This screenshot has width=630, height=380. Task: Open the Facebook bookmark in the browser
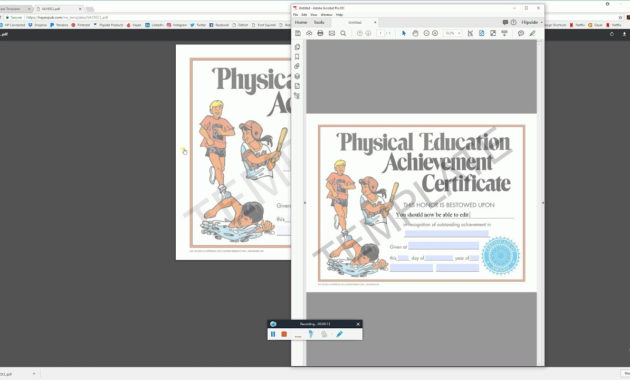tap(219, 25)
